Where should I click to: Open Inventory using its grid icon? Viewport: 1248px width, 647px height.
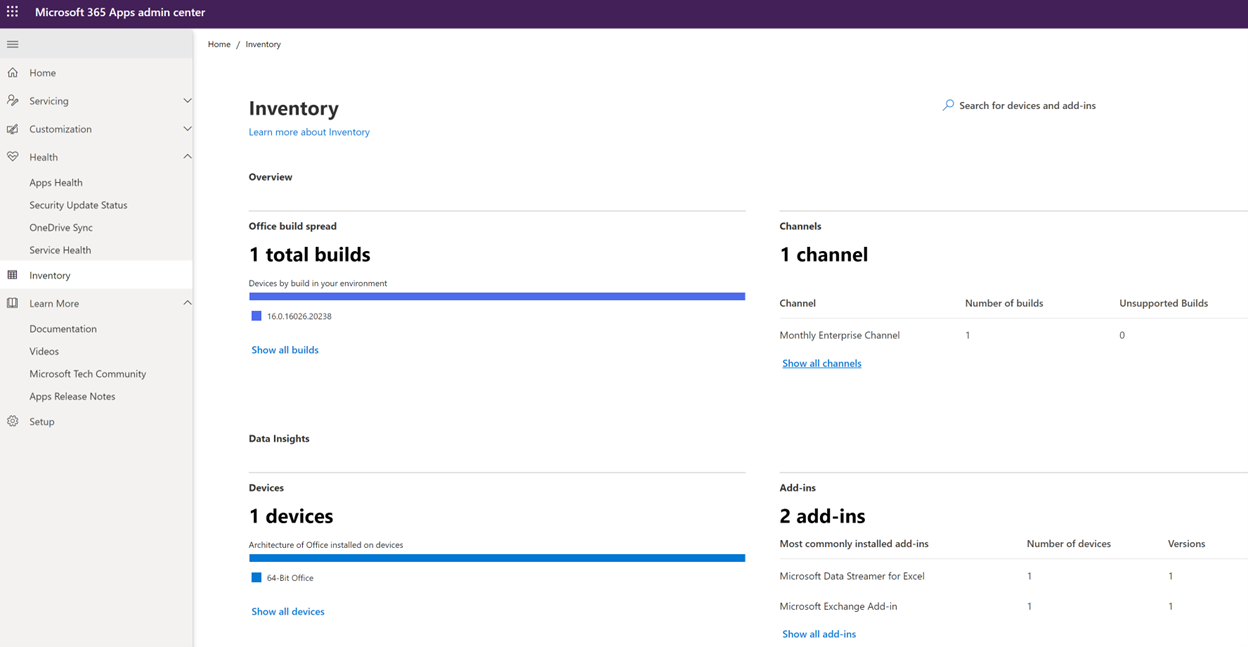(x=12, y=274)
